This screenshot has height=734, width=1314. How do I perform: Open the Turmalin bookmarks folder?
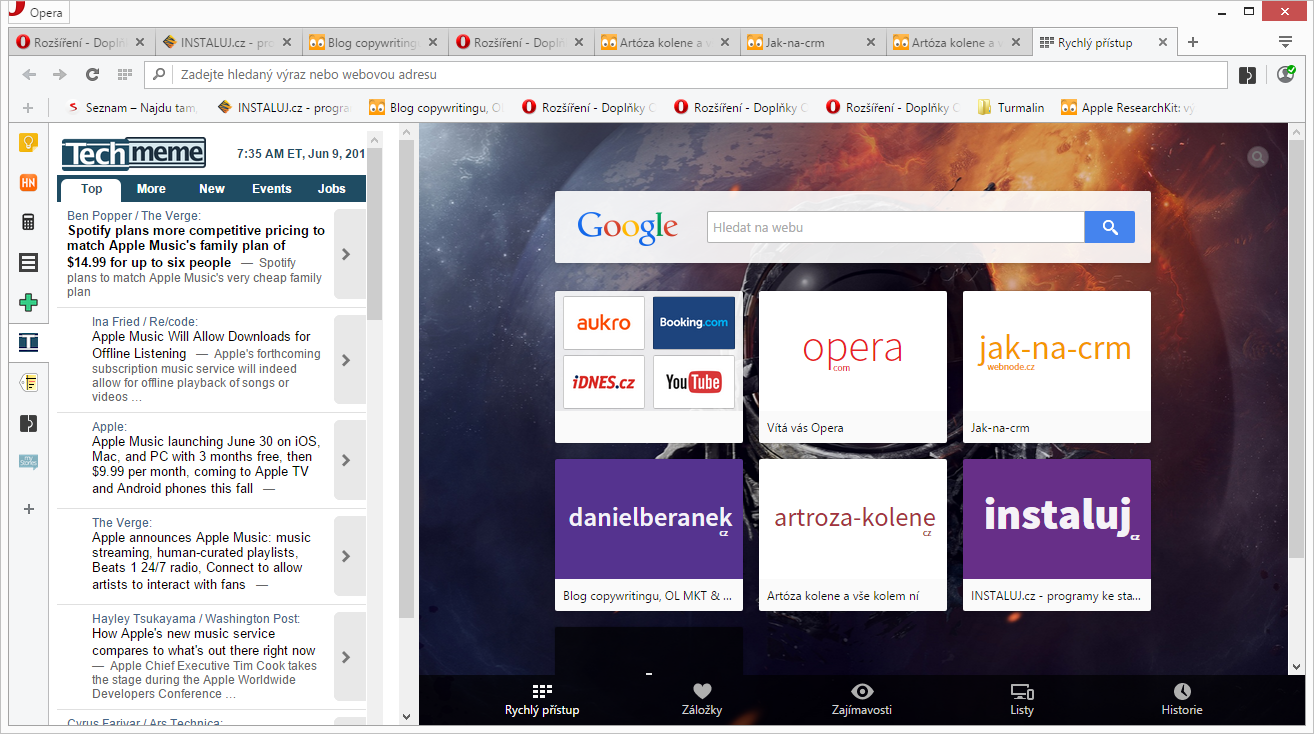(1011, 108)
